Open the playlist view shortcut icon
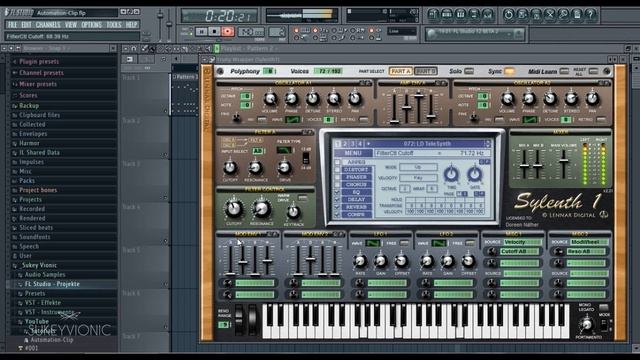The image size is (640, 360). [x=433, y=15]
